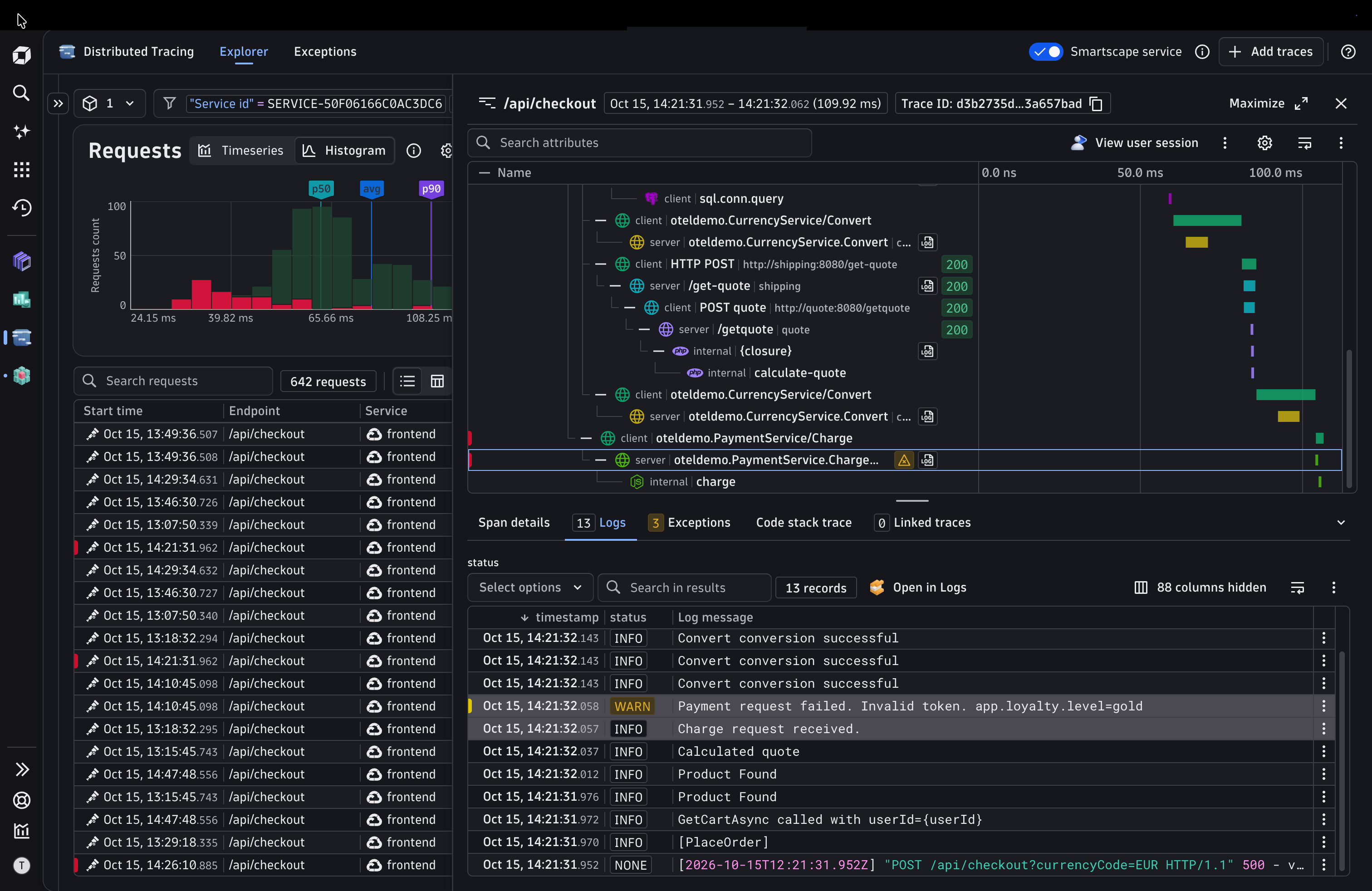Open log icon for {closure} span
Viewport: 1372px width, 891px height.
pos(927,351)
